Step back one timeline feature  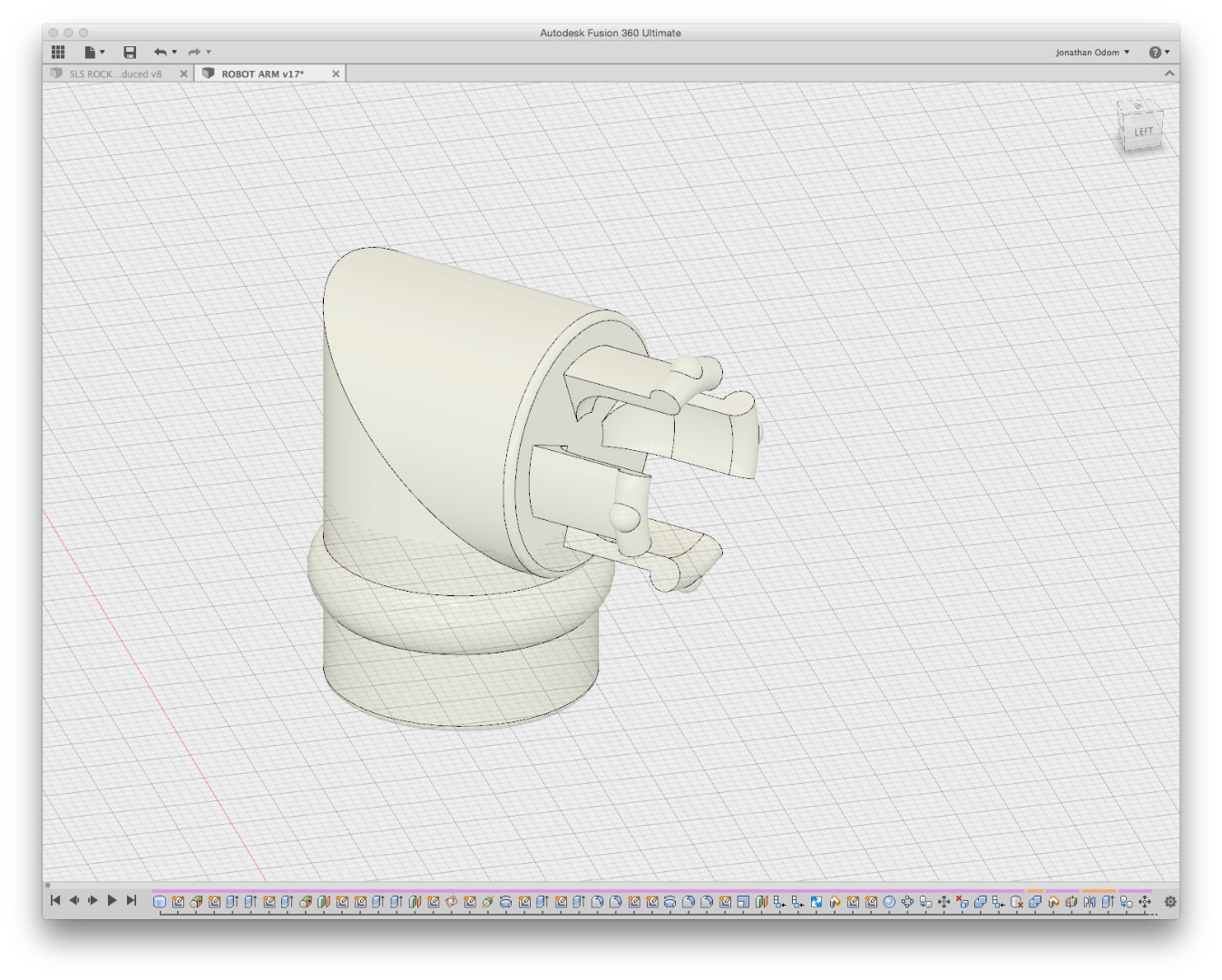(x=74, y=900)
